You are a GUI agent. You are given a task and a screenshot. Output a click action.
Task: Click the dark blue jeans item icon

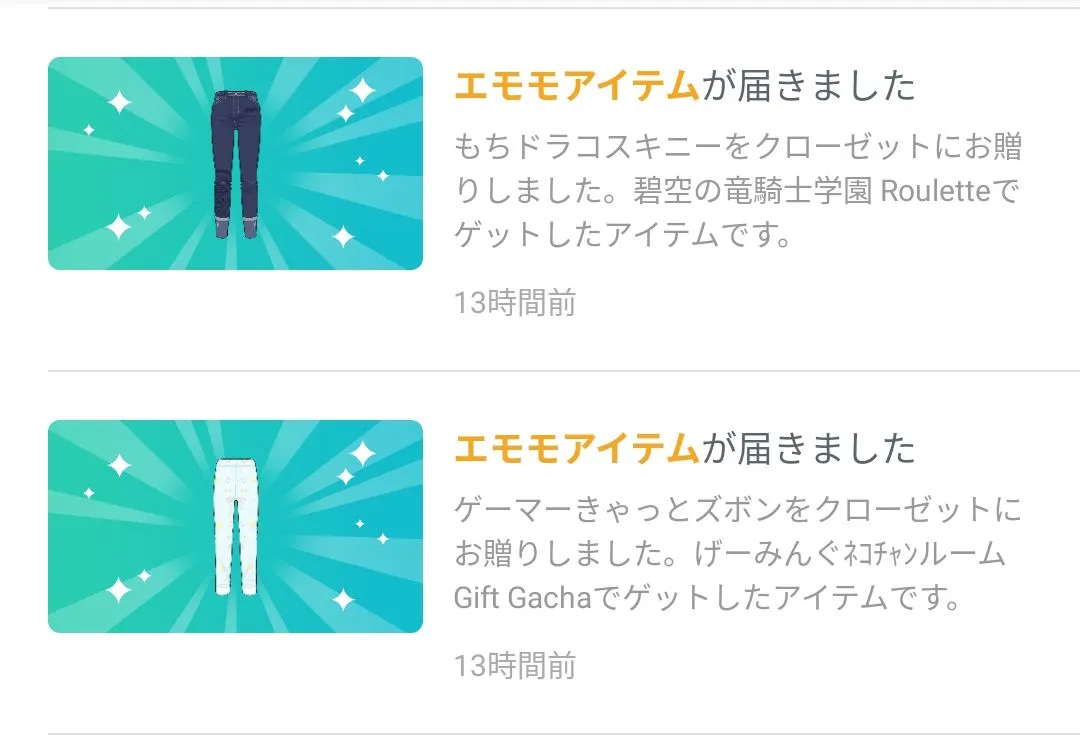[235, 165]
